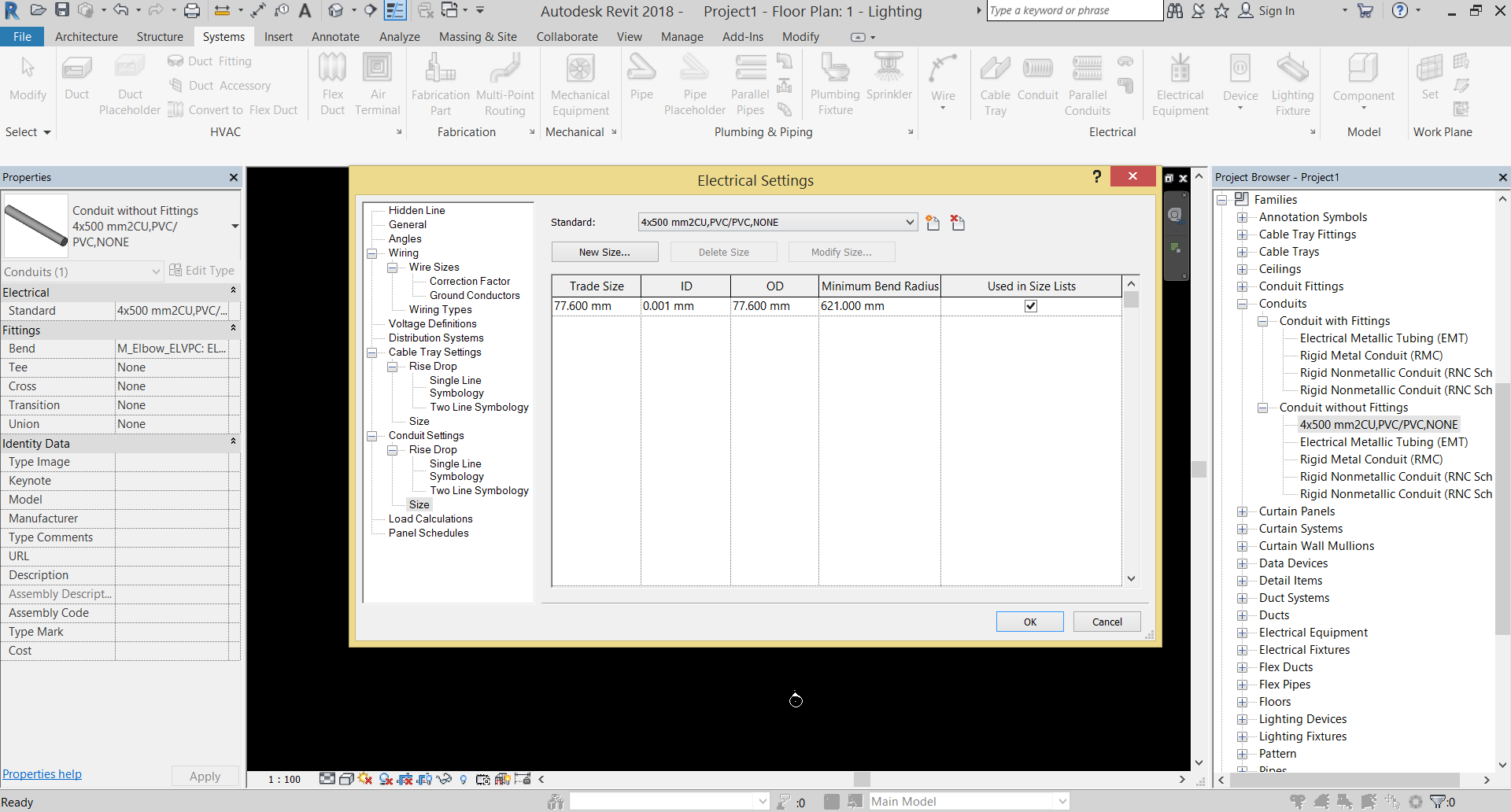
Task: Open the Fabrication Part tool
Action: pyautogui.click(x=441, y=85)
